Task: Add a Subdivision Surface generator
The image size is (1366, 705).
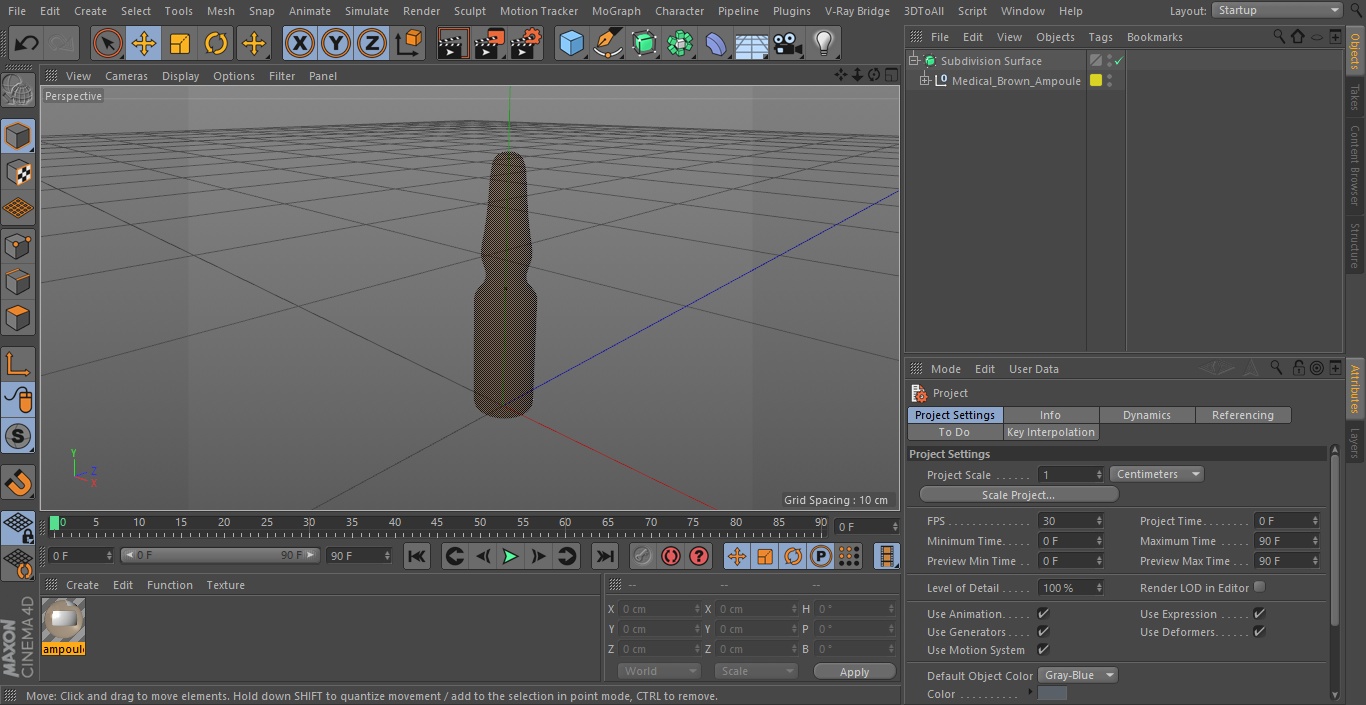Action: pyautogui.click(x=644, y=43)
